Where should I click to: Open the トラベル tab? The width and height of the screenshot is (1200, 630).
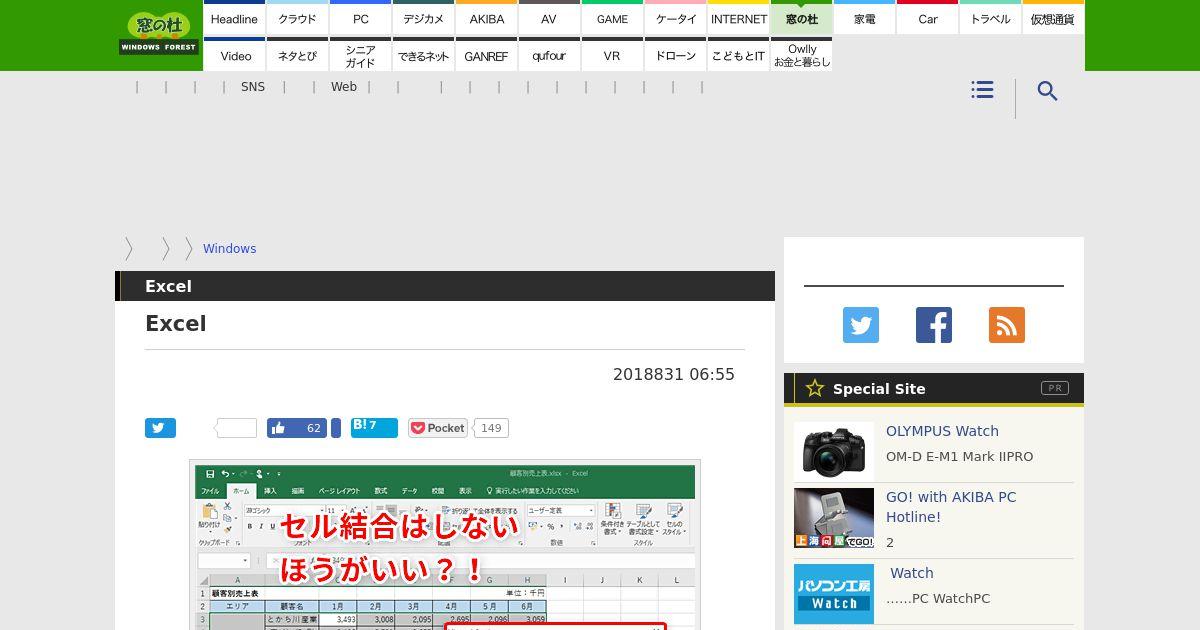(991, 18)
